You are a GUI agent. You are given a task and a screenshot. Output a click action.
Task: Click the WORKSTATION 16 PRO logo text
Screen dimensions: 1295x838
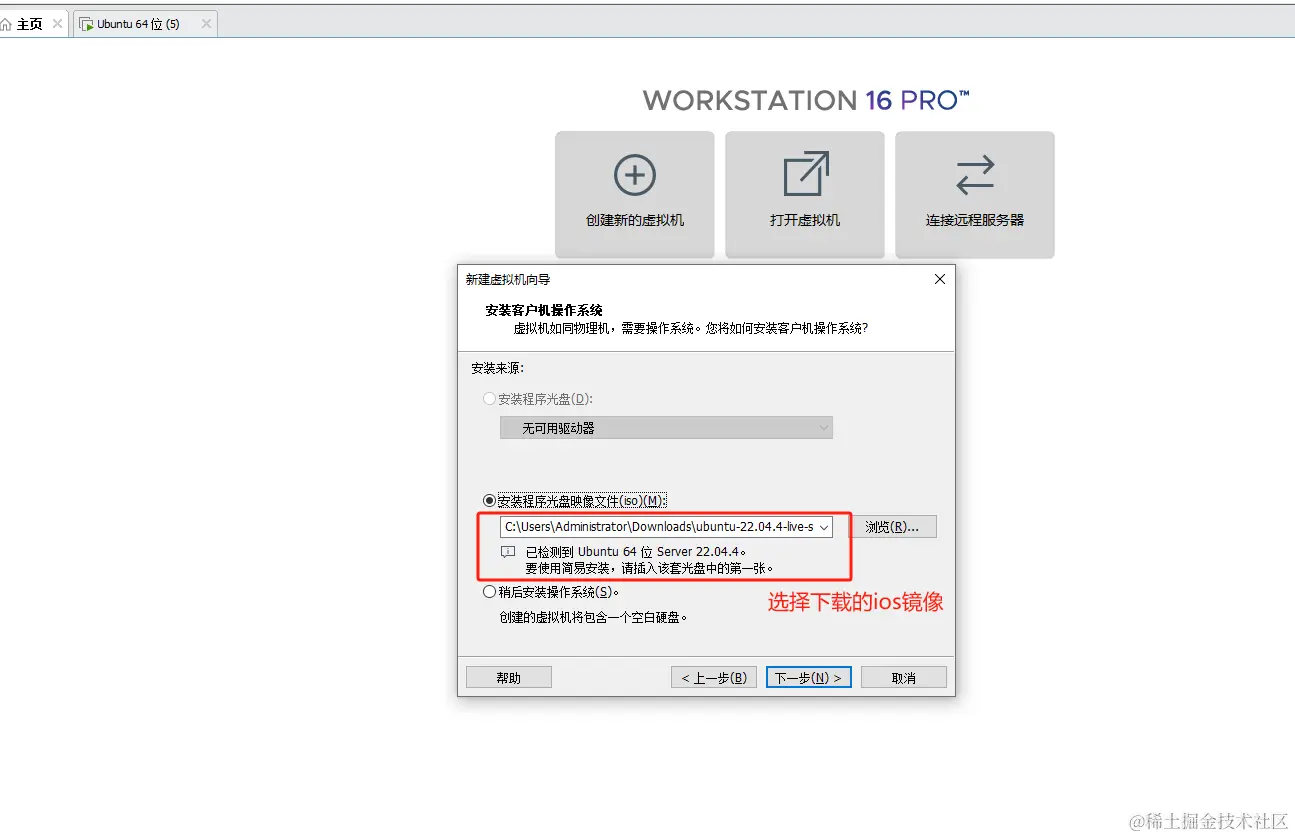point(806,100)
